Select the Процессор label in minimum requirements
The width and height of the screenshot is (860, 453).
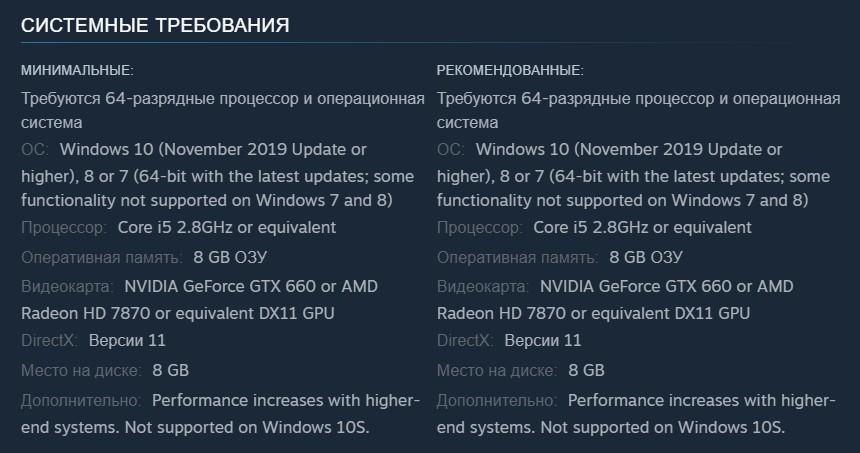coord(63,228)
